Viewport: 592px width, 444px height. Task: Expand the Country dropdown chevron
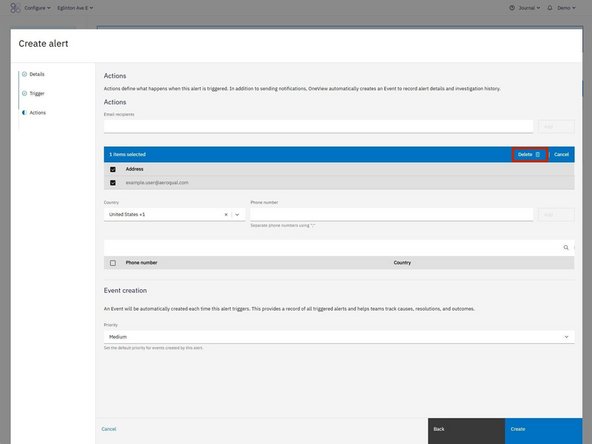(x=237, y=214)
